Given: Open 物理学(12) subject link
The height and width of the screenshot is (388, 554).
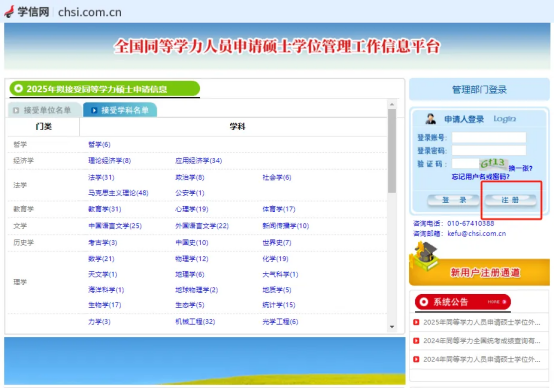Looking at the screenshot, I should coord(192,259).
